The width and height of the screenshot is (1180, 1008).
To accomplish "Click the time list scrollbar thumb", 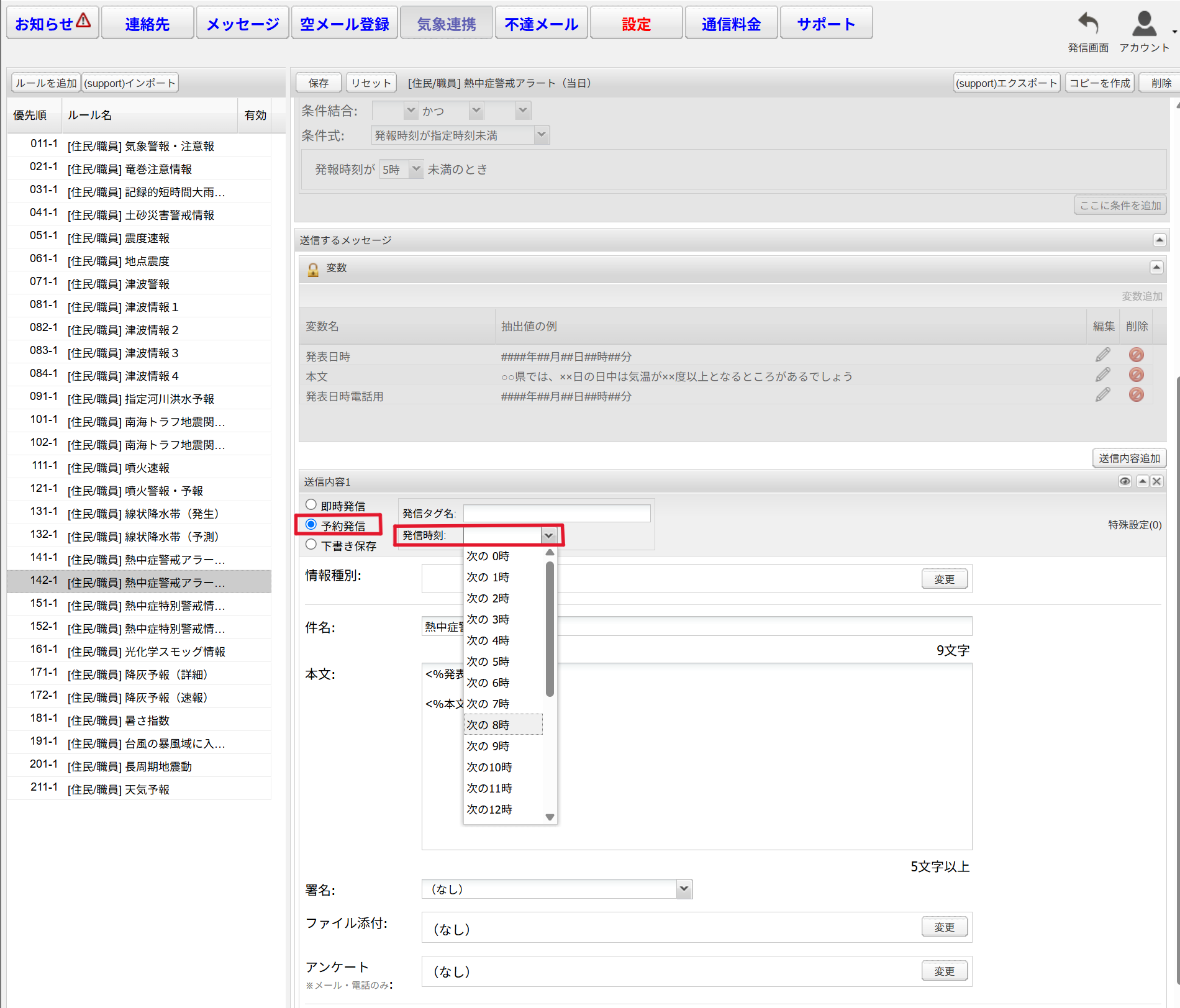I will (550, 629).
